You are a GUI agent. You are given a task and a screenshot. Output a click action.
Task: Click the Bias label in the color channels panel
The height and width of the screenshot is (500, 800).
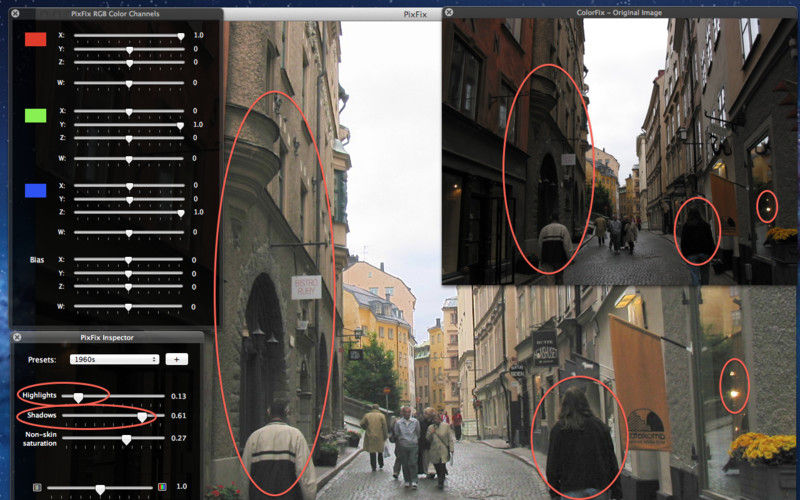(x=37, y=260)
